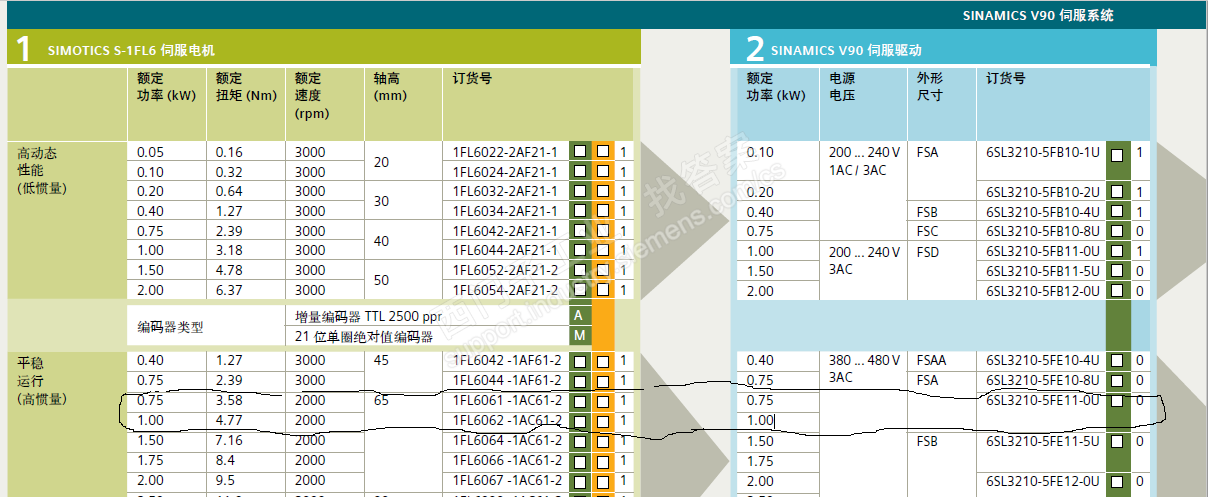Viewport: 1208px width, 497px height.
Task: Click the '轴高 (mm)' column header
Action: click(391, 87)
